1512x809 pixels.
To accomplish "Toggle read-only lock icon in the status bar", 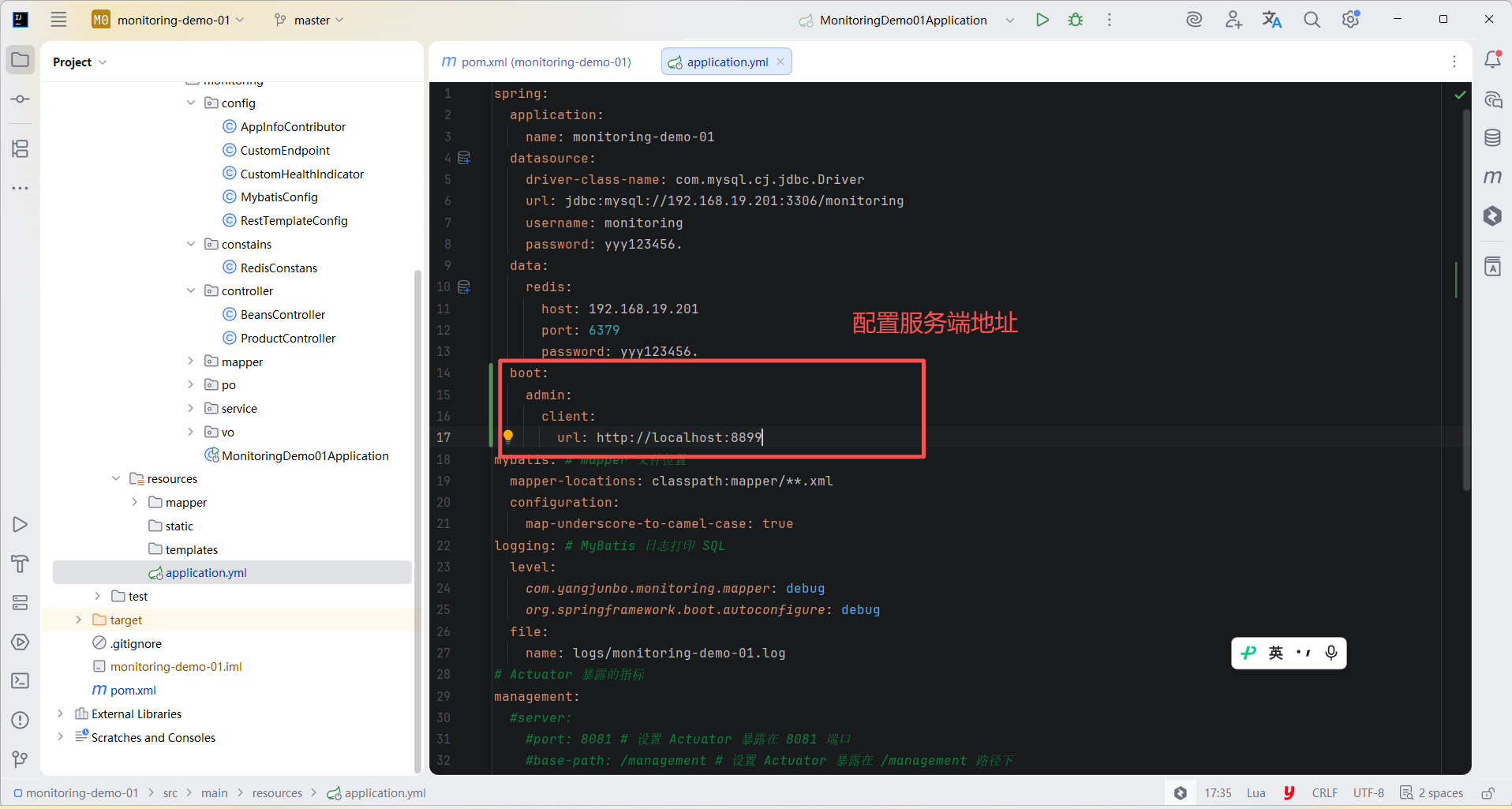I will pyautogui.click(x=1488, y=793).
